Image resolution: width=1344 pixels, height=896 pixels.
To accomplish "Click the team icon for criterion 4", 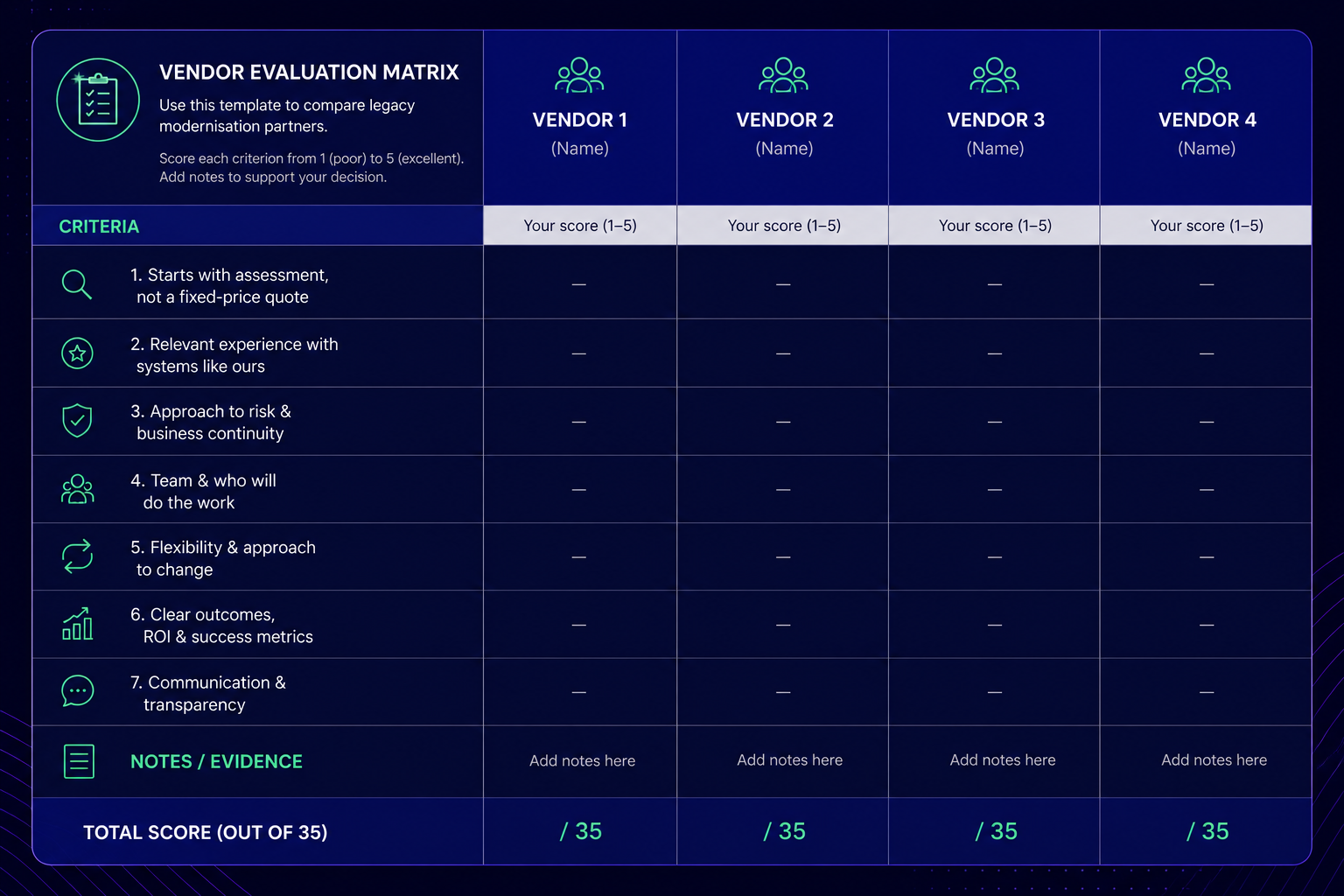I will [77, 489].
